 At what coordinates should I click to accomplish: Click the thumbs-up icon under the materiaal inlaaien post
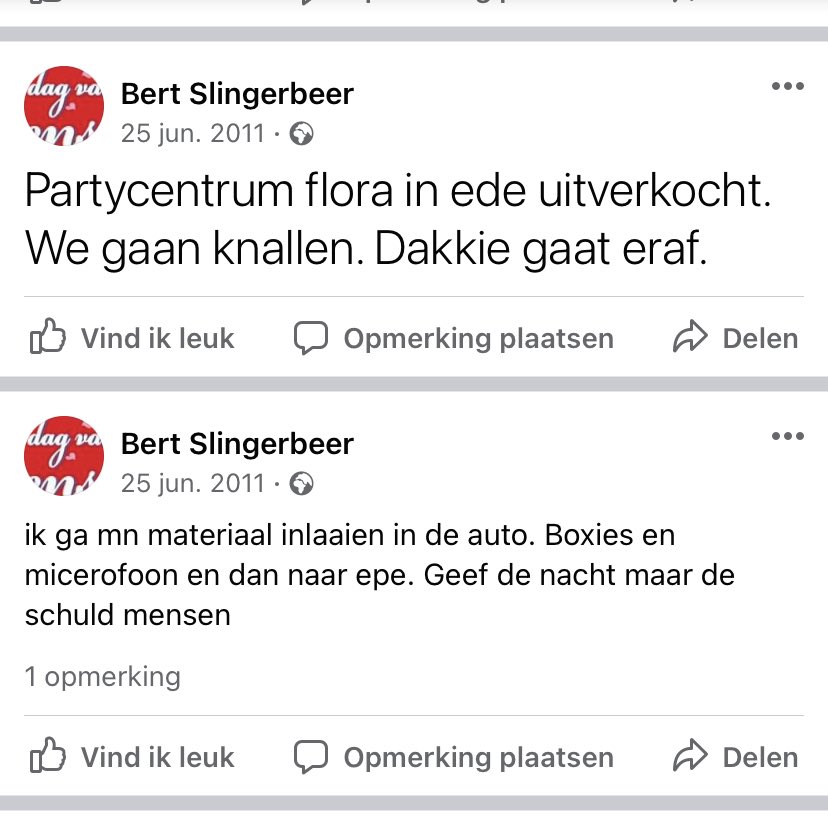(x=47, y=757)
